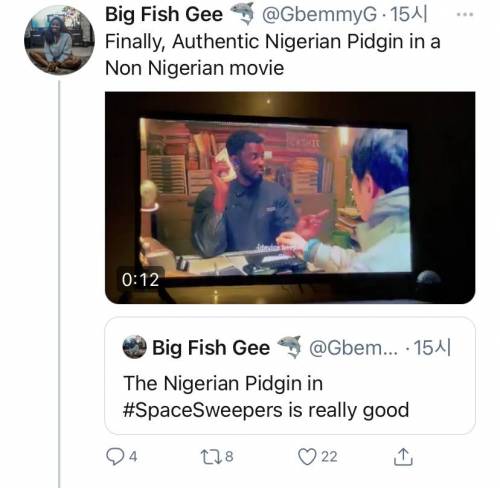View the retweet count of 8
500x488 pixels.
(229, 456)
